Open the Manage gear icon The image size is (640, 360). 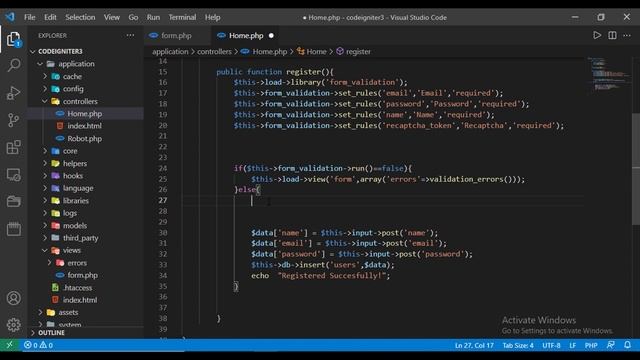[13, 325]
